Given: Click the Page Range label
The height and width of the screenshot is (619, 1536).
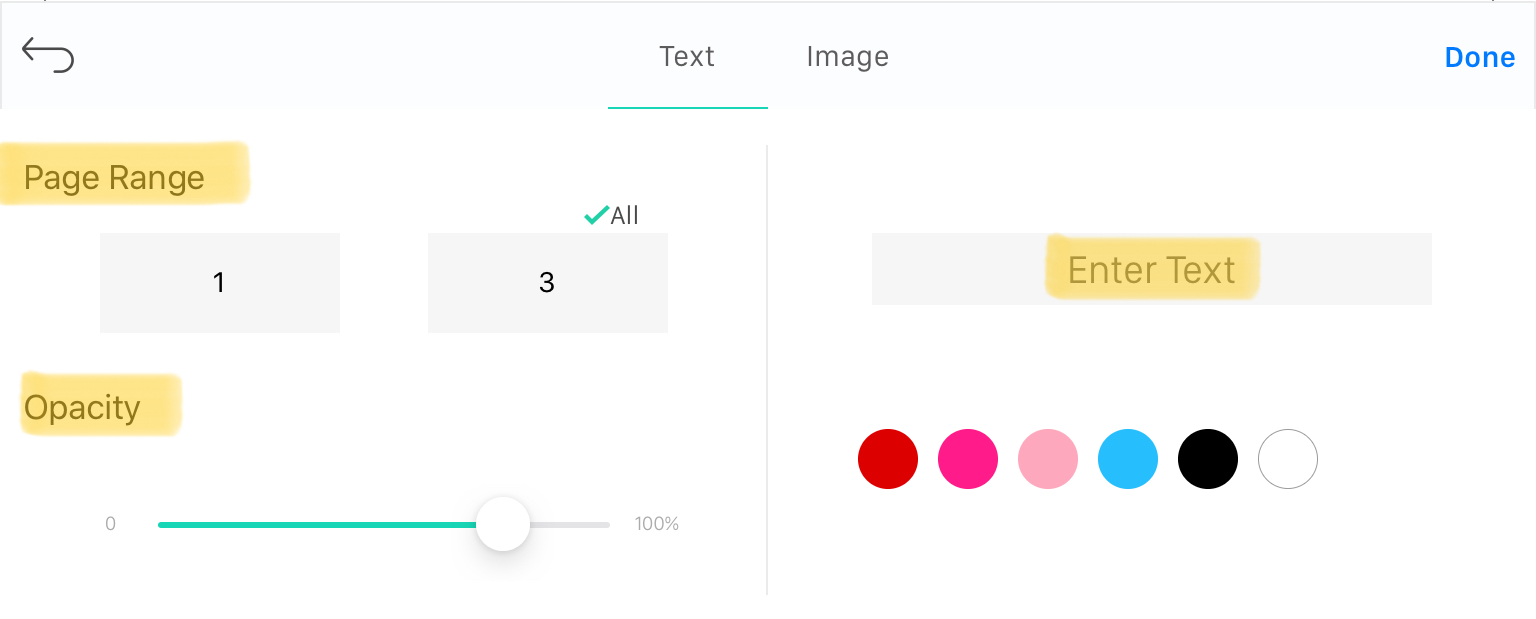Looking at the screenshot, I should pyautogui.click(x=114, y=178).
